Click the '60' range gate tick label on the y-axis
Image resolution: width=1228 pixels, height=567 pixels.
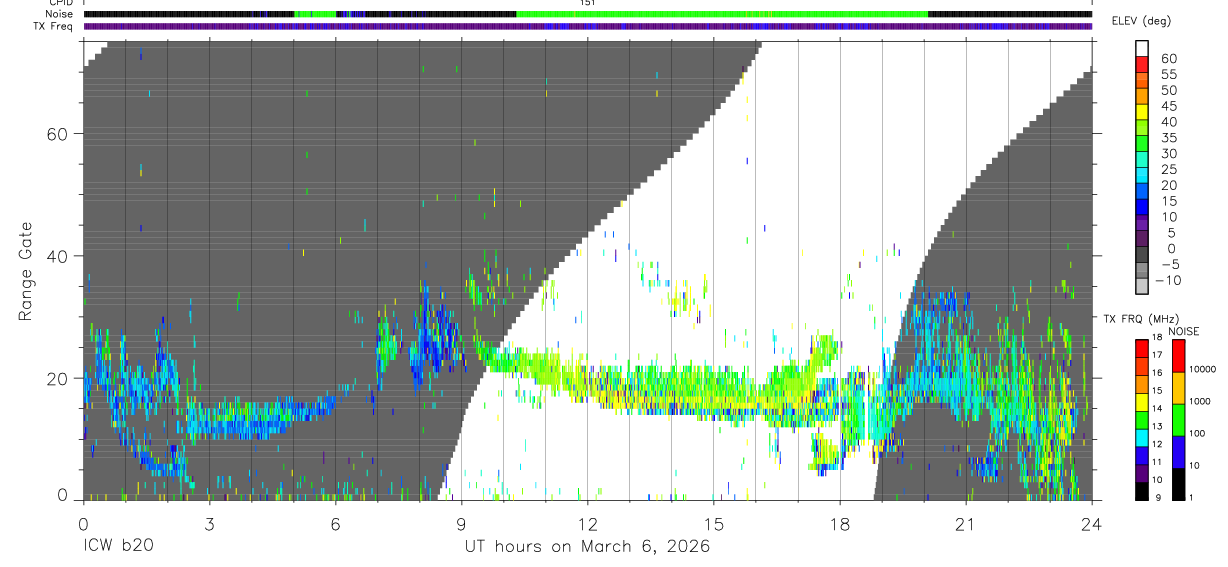click(57, 134)
